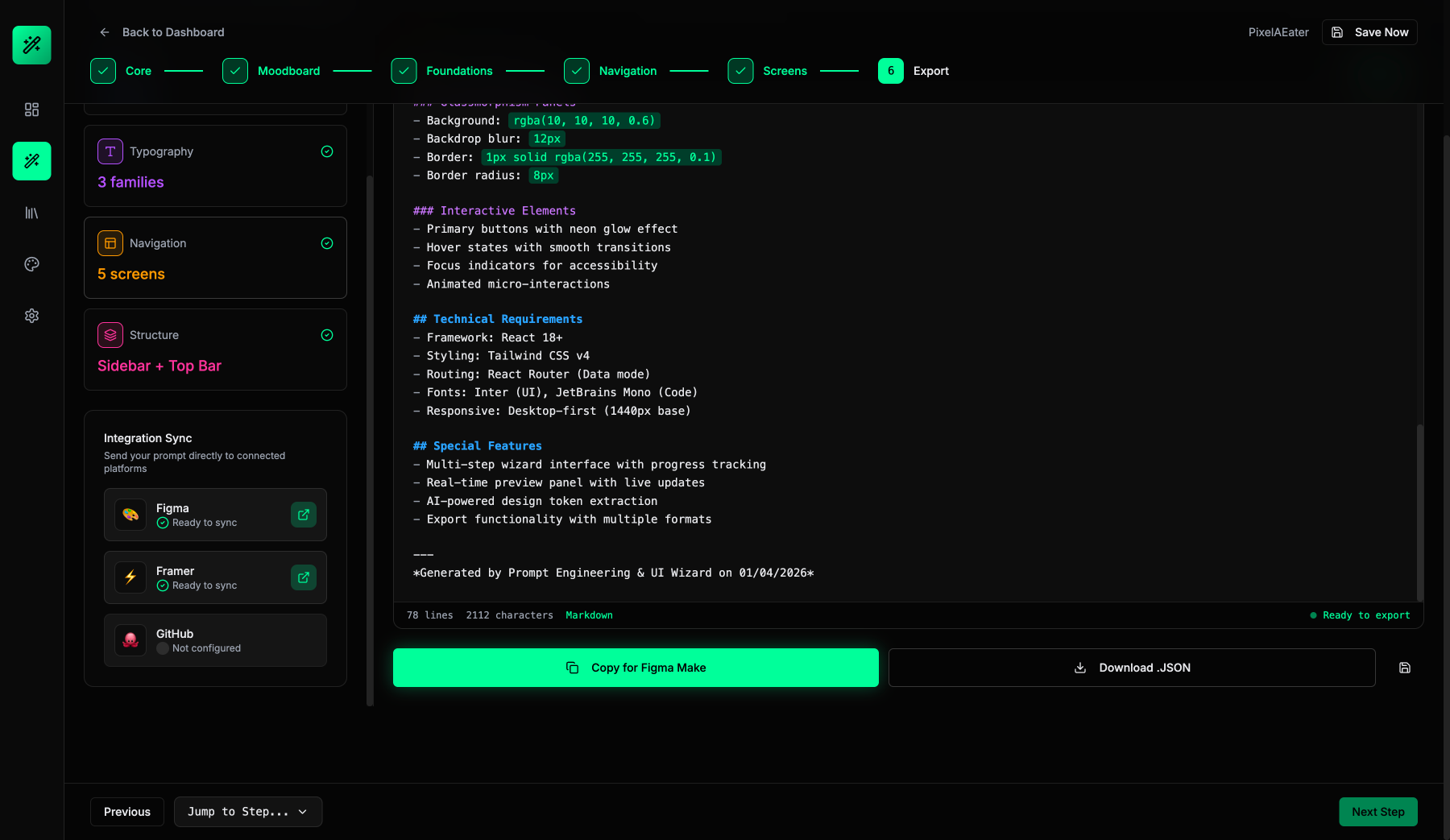Click the Typography completed check circle
This screenshot has width=1450, height=840.
(x=327, y=151)
